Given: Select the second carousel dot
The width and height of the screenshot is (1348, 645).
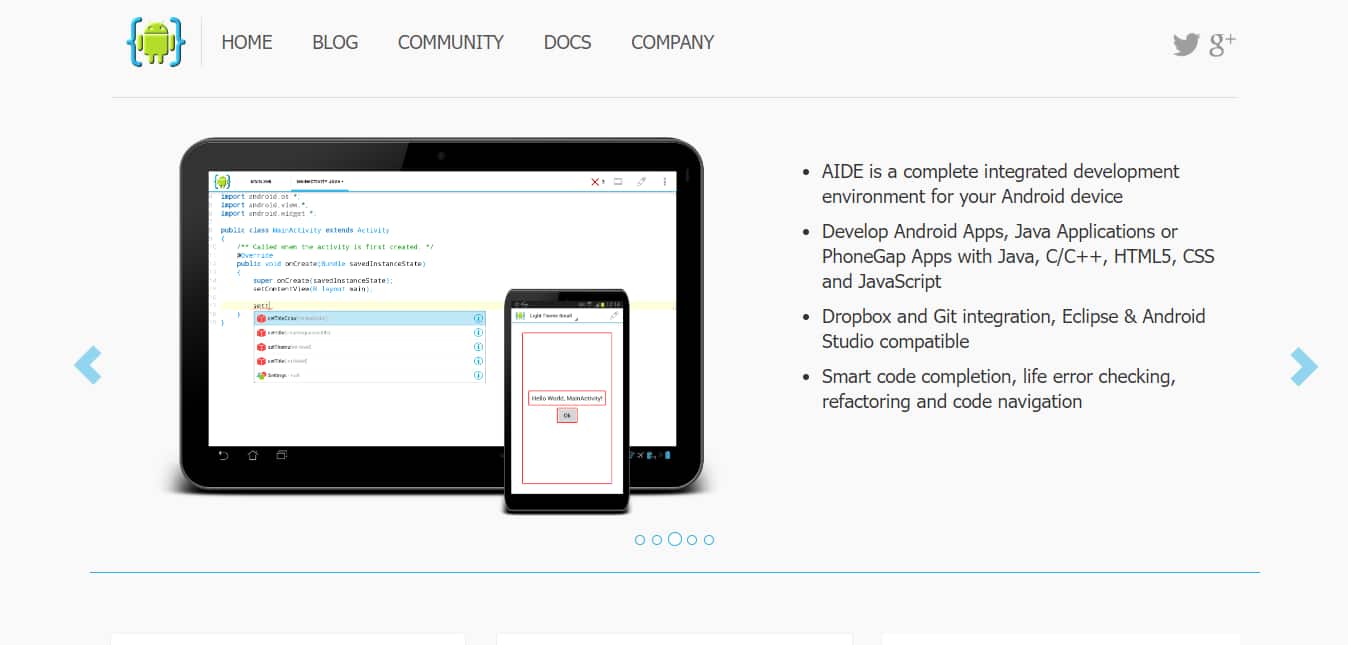Looking at the screenshot, I should pyautogui.click(x=657, y=540).
